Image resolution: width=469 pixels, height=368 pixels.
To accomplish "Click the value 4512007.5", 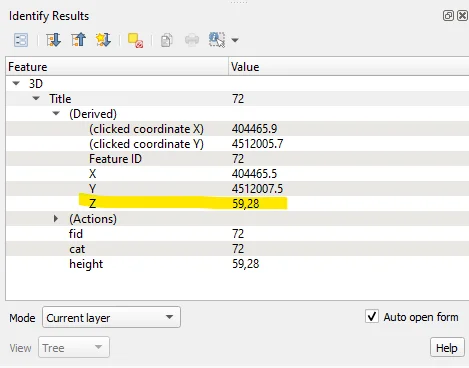I will pos(257,189).
